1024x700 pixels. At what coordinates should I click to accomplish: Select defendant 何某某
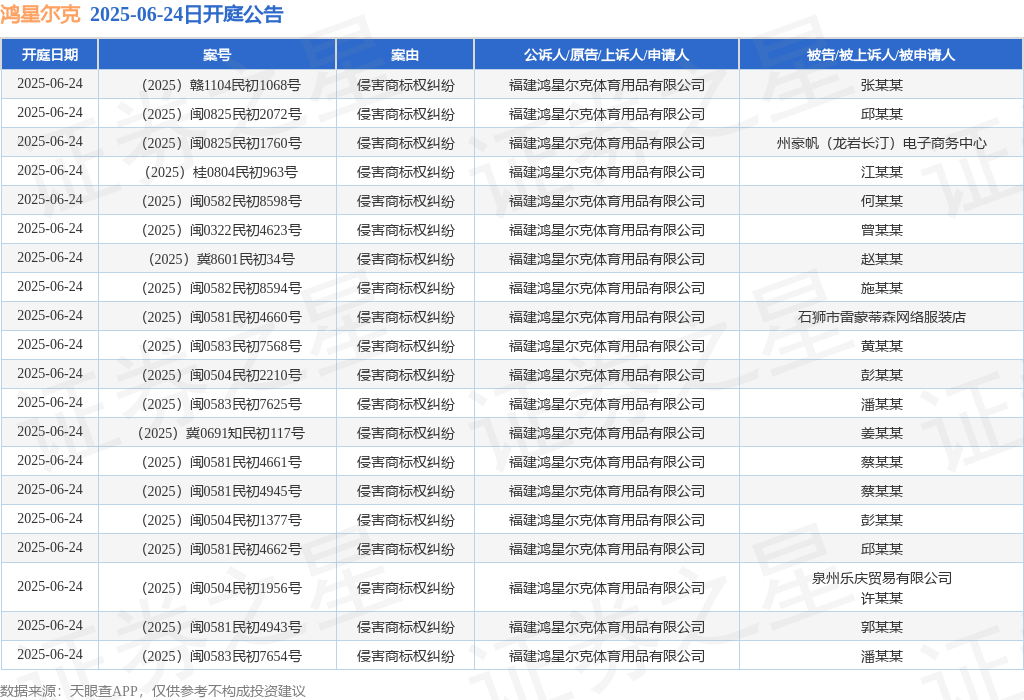pos(882,201)
